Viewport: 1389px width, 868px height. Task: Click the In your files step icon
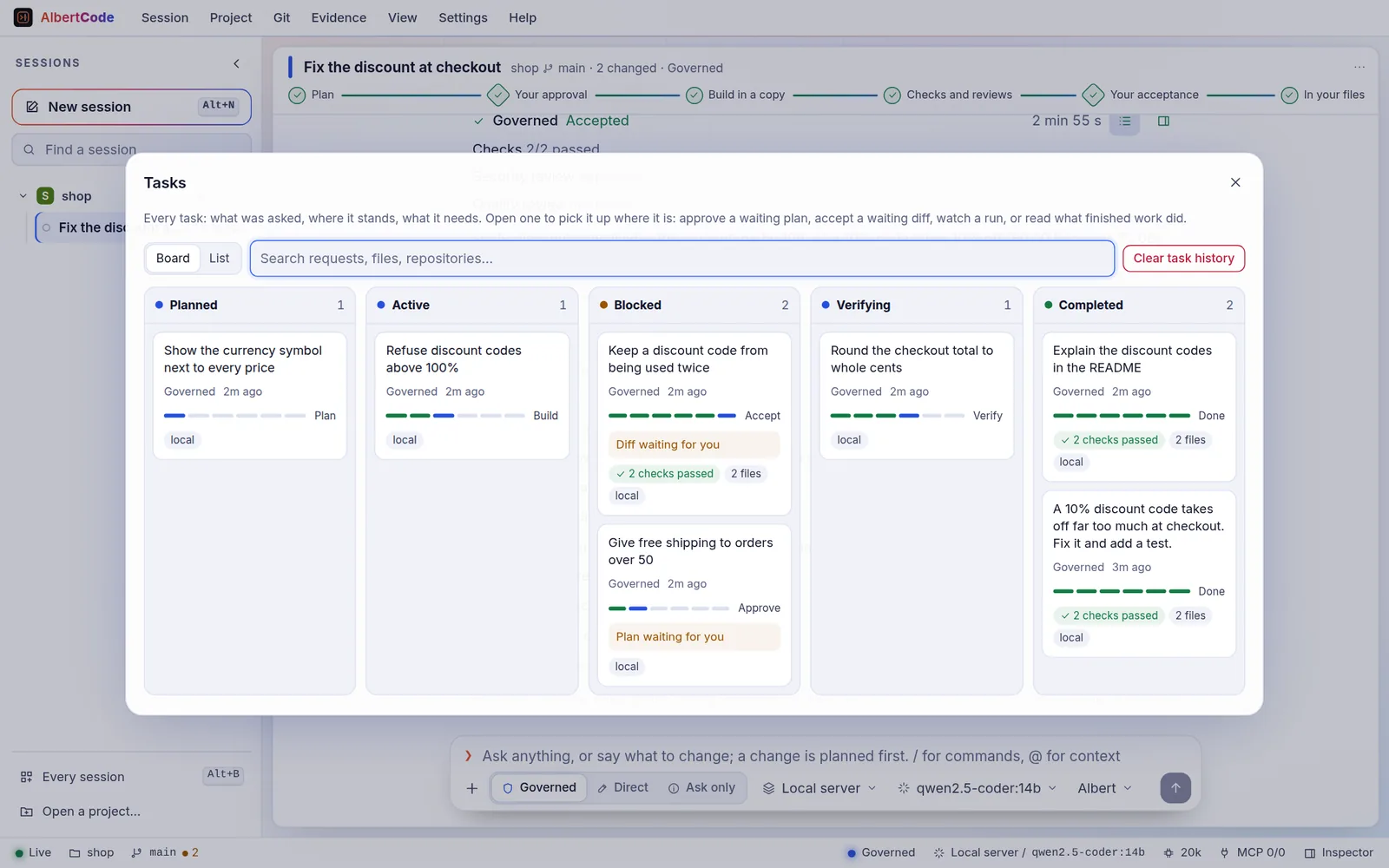click(1289, 95)
